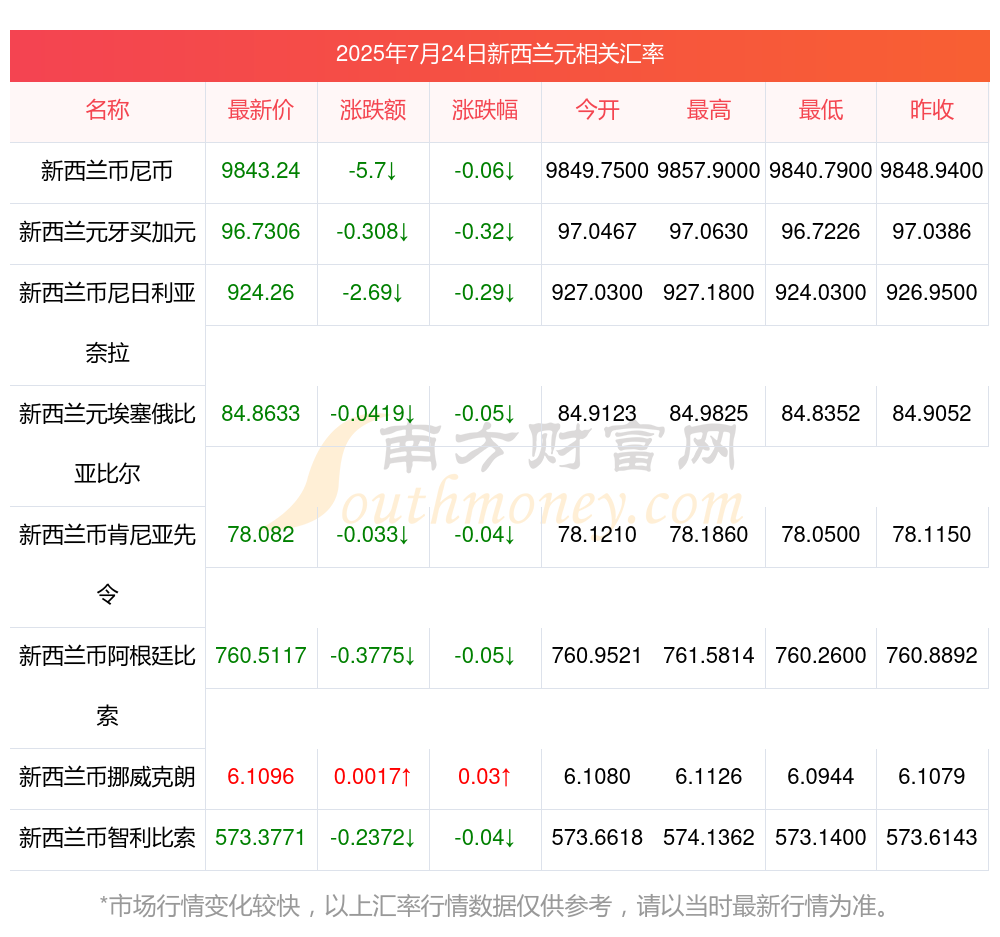Screen dimensions: 1000x937
Task: Click low value 760.2600
Action: (x=821, y=656)
